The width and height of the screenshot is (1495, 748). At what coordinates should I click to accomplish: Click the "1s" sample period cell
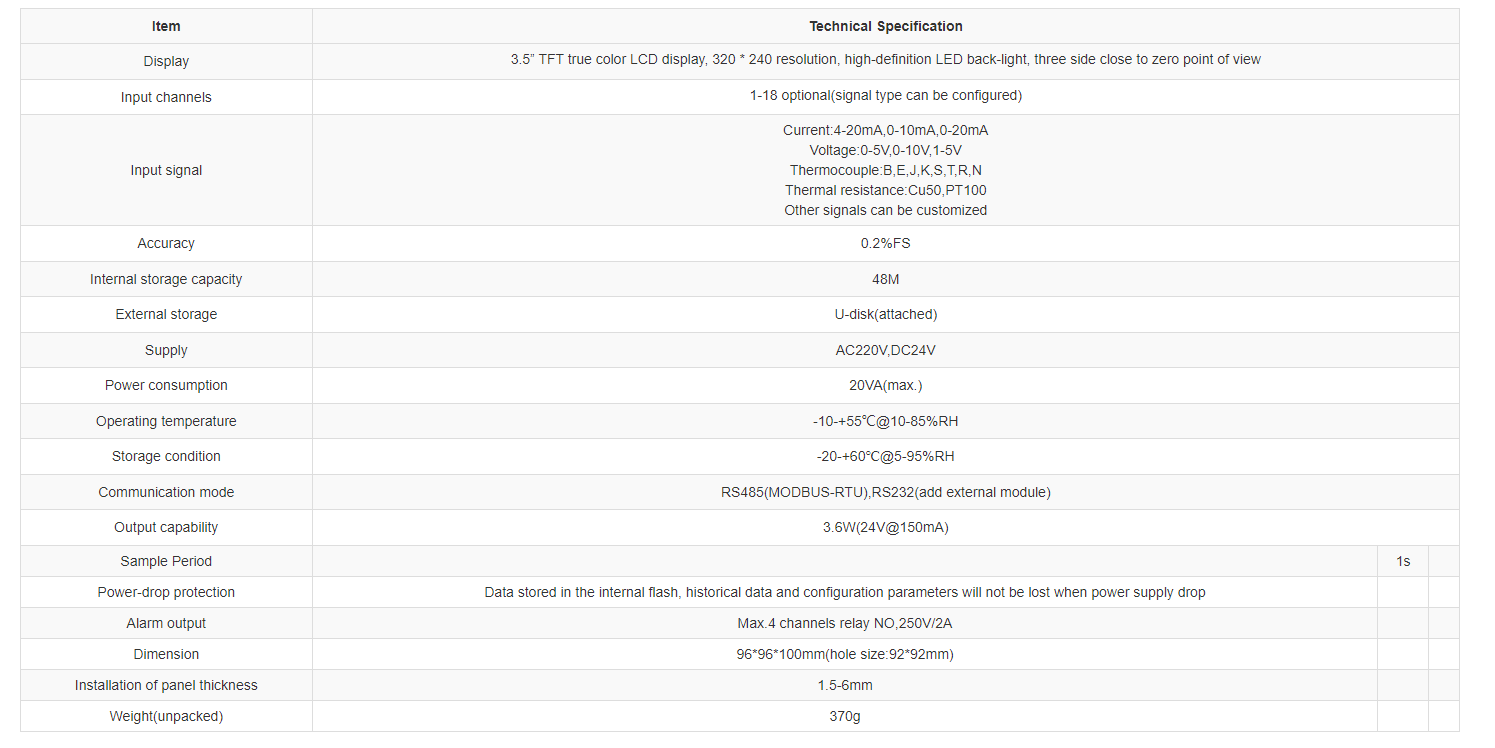pos(1402,561)
